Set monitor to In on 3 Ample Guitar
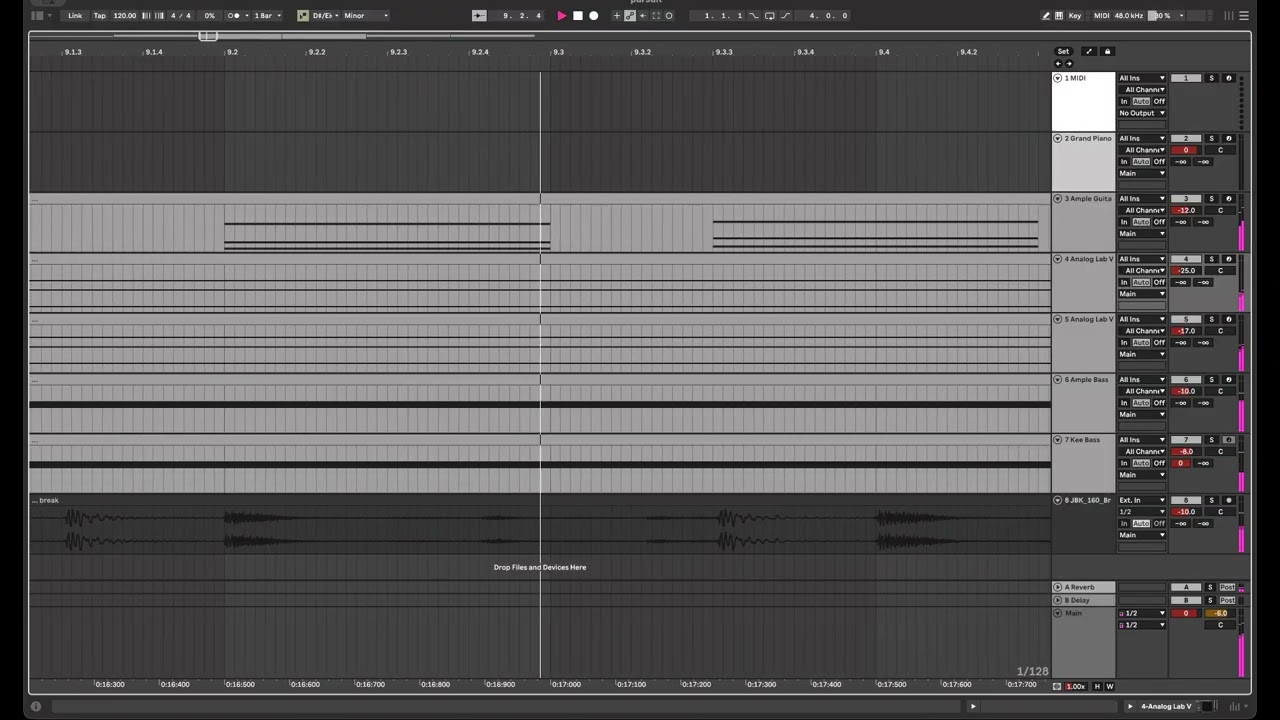Image resolution: width=1280 pixels, height=720 pixels. point(1124,222)
